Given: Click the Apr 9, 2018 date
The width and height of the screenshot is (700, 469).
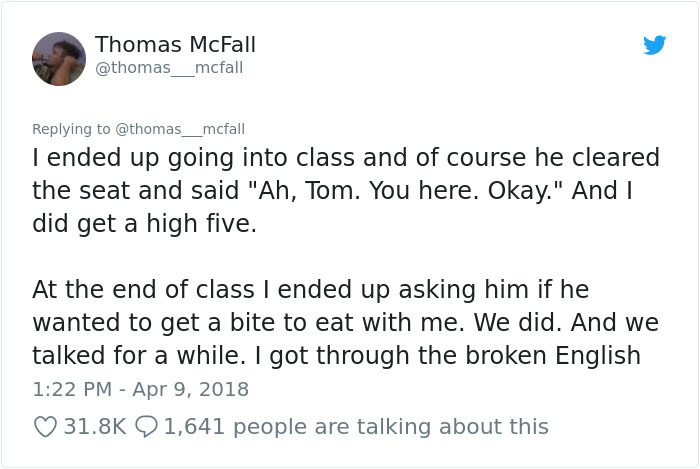Looking at the screenshot, I should (184, 389).
